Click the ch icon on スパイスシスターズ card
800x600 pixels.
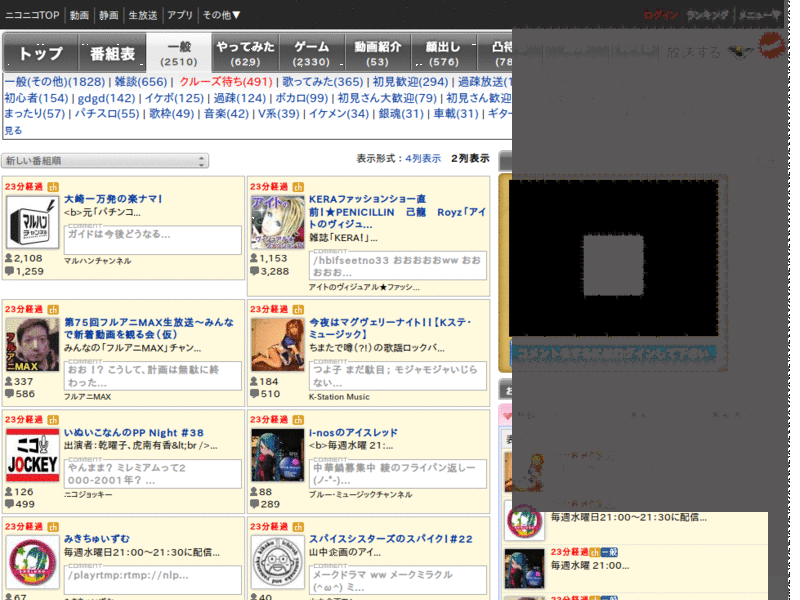point(298,527)
